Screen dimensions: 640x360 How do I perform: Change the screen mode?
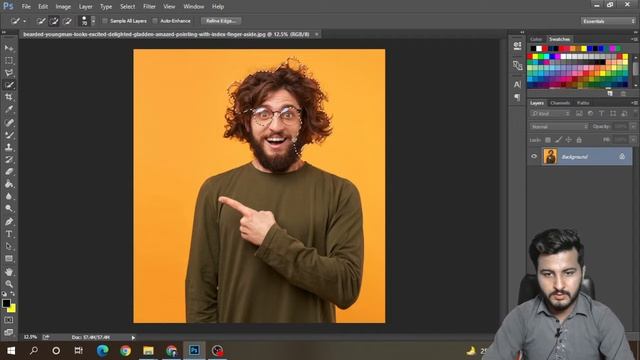[9, 332]
